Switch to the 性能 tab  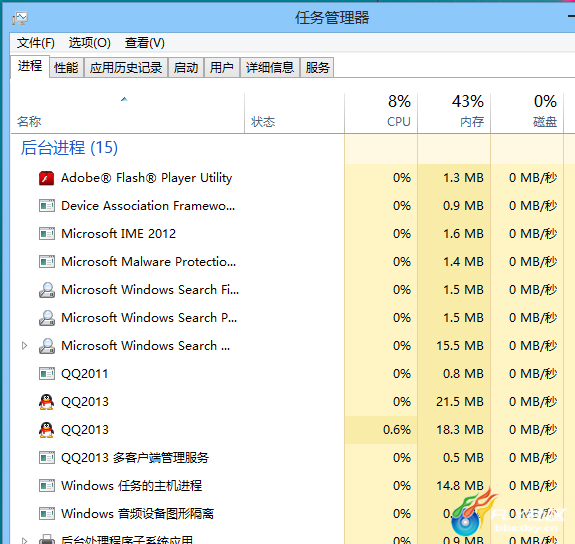(66, 67)
